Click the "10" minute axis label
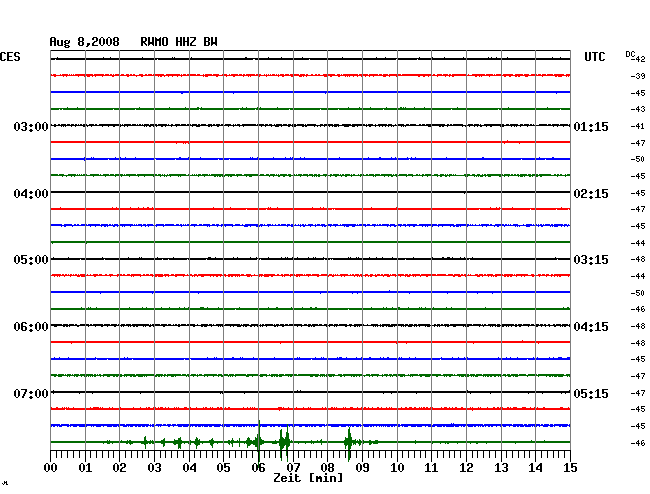This screenshot has height=494, width=650. (397, 468)
